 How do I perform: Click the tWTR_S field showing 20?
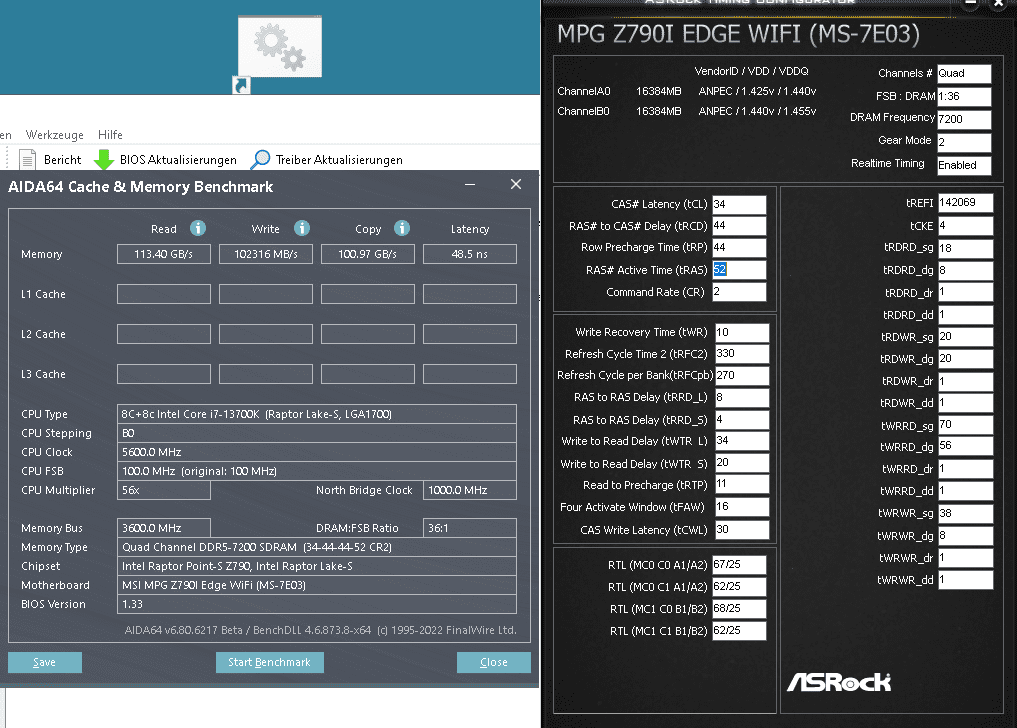click(x=742, y=463)
